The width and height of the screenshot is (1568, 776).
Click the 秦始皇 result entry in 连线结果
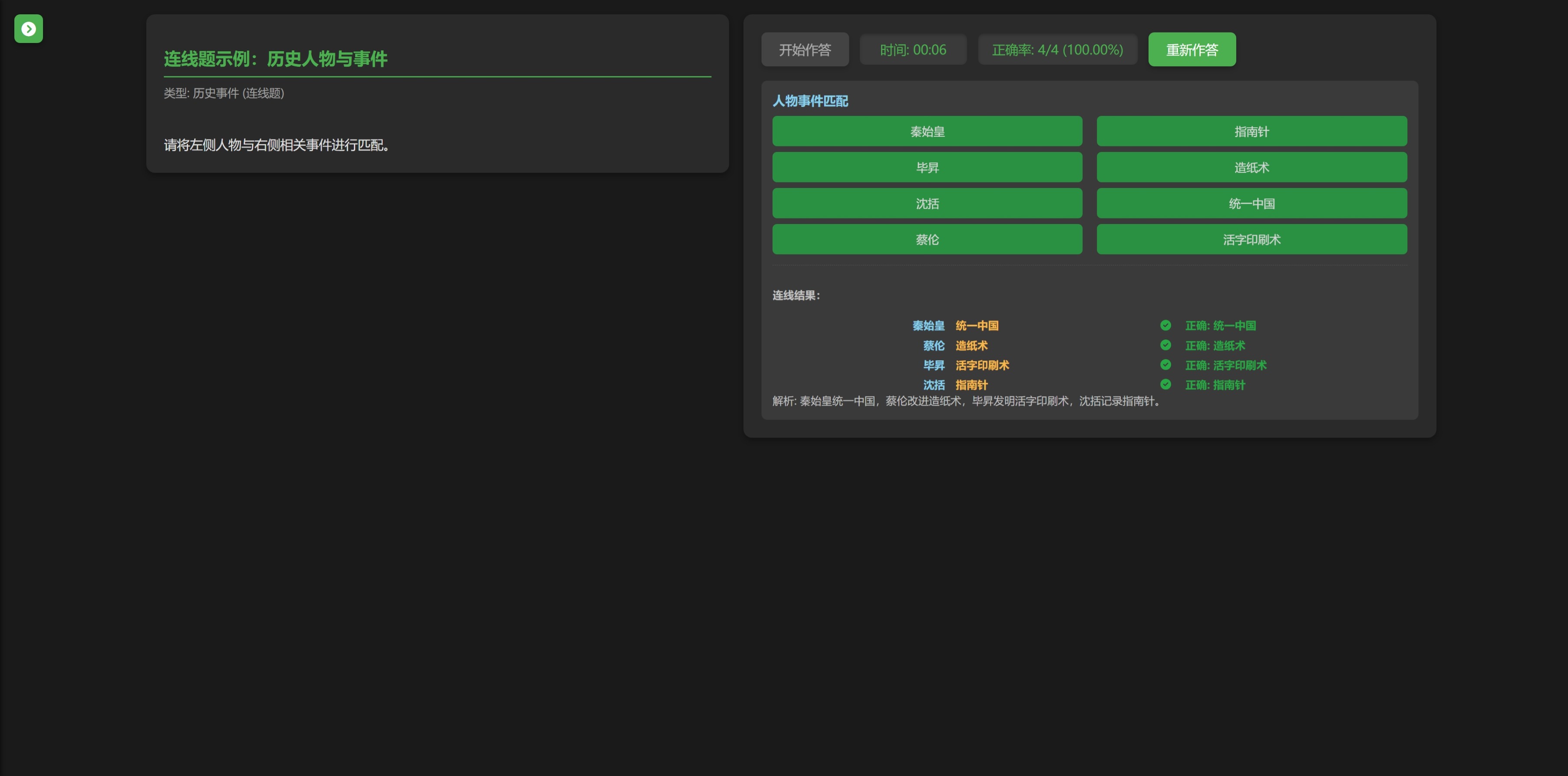[928, 326]
